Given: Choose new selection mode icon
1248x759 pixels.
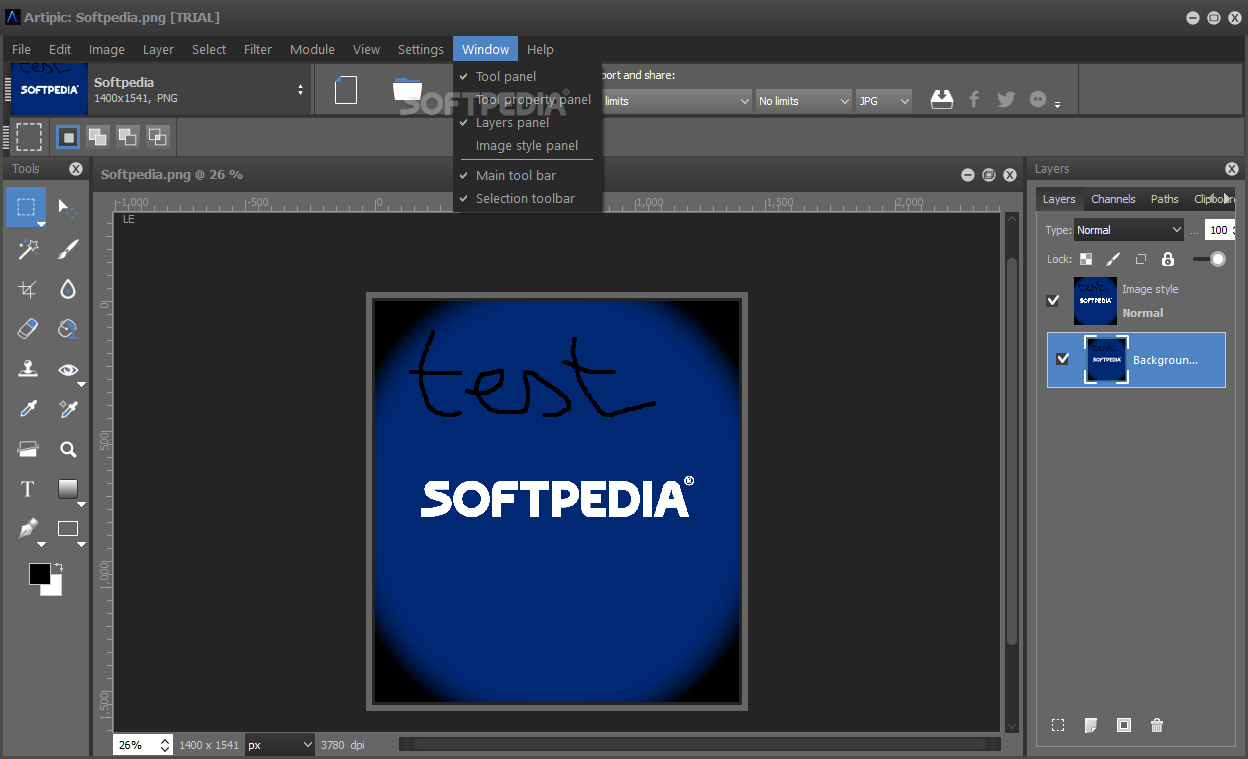Looking at the screenshot, I should 67,137.
